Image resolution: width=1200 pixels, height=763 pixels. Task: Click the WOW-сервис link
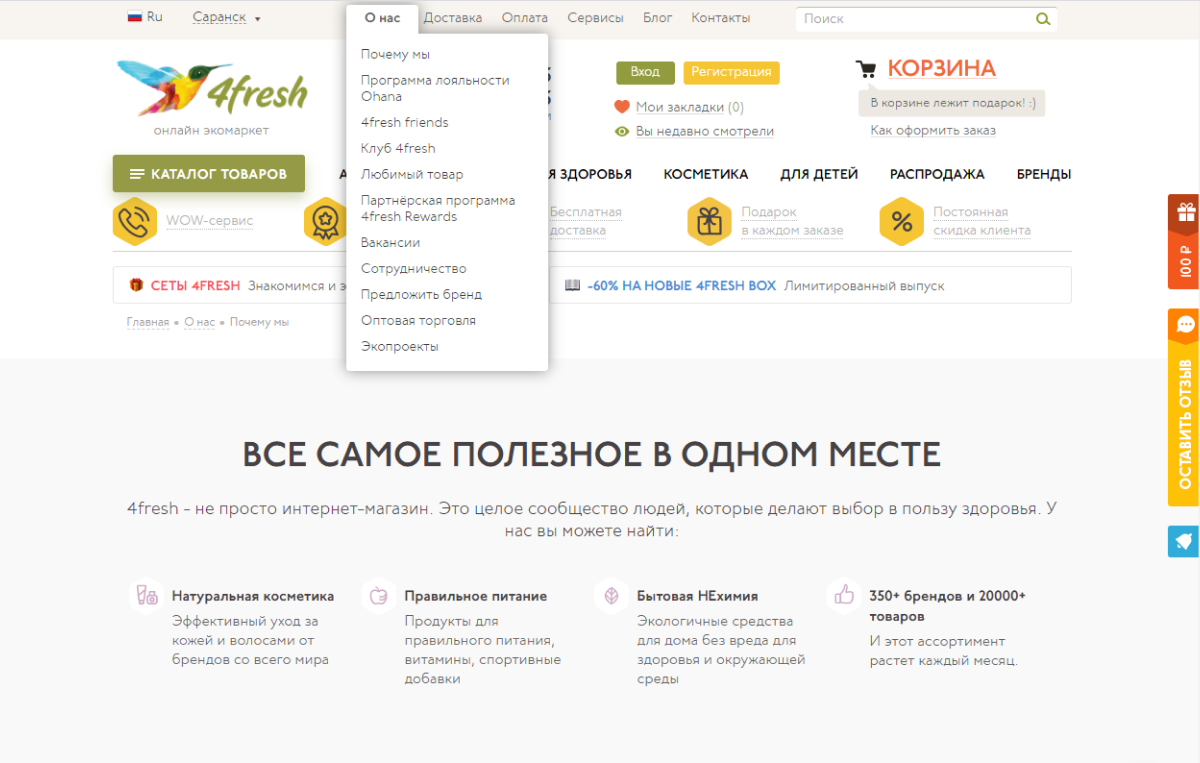point(209,221)
